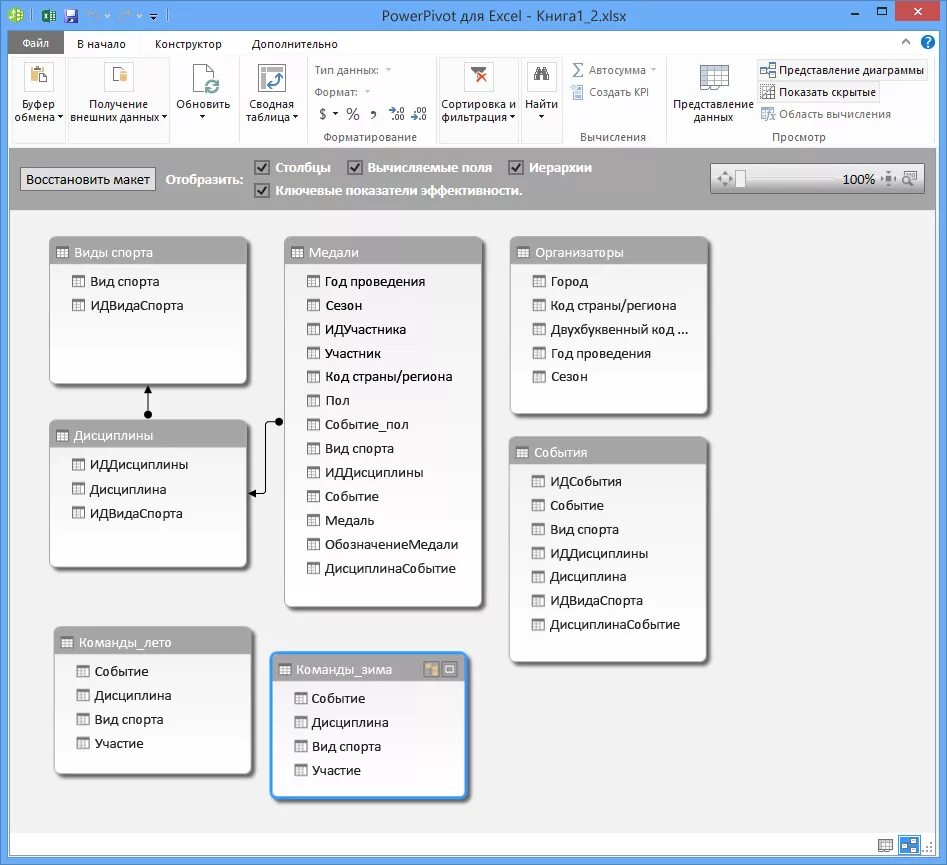Move the zoom slider handle

740,179
